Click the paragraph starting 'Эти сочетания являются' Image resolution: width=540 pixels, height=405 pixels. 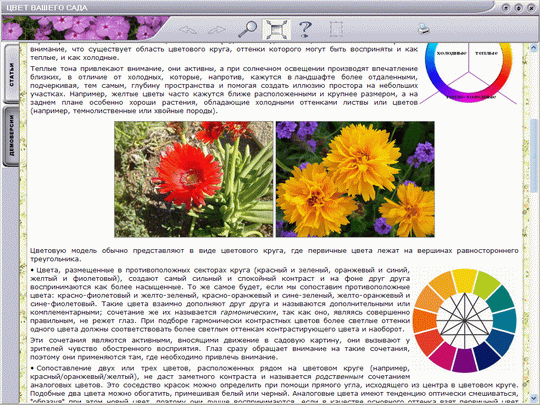[220, 349]
